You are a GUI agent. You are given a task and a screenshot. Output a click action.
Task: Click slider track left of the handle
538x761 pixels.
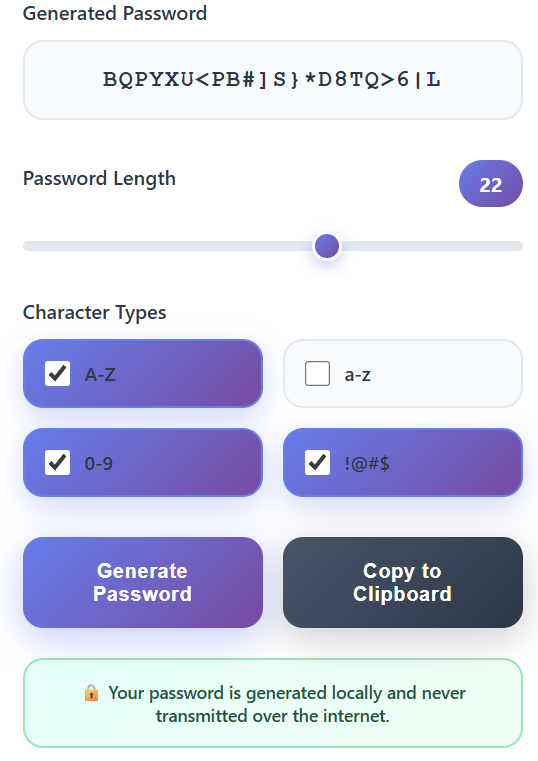pyautogui.click(x=168, y=246)
